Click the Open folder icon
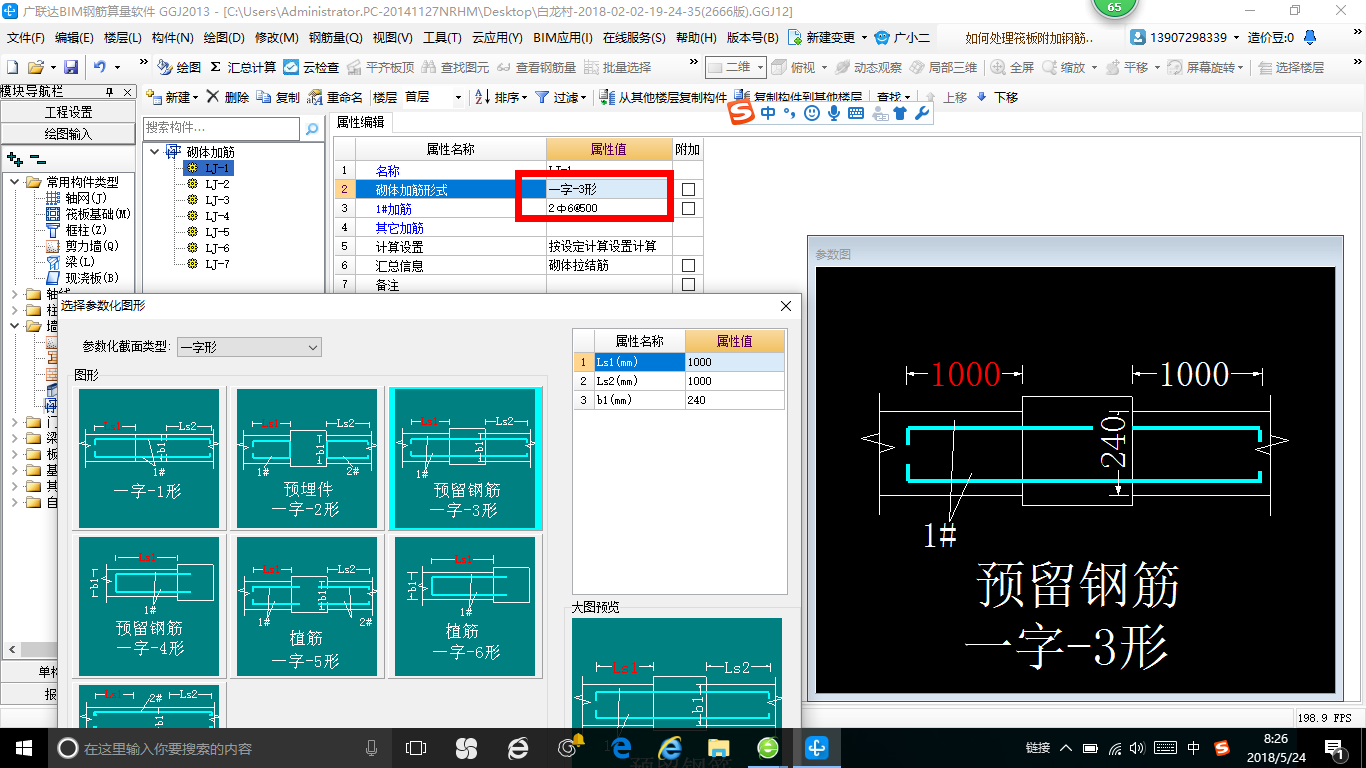 pos(35,67)
